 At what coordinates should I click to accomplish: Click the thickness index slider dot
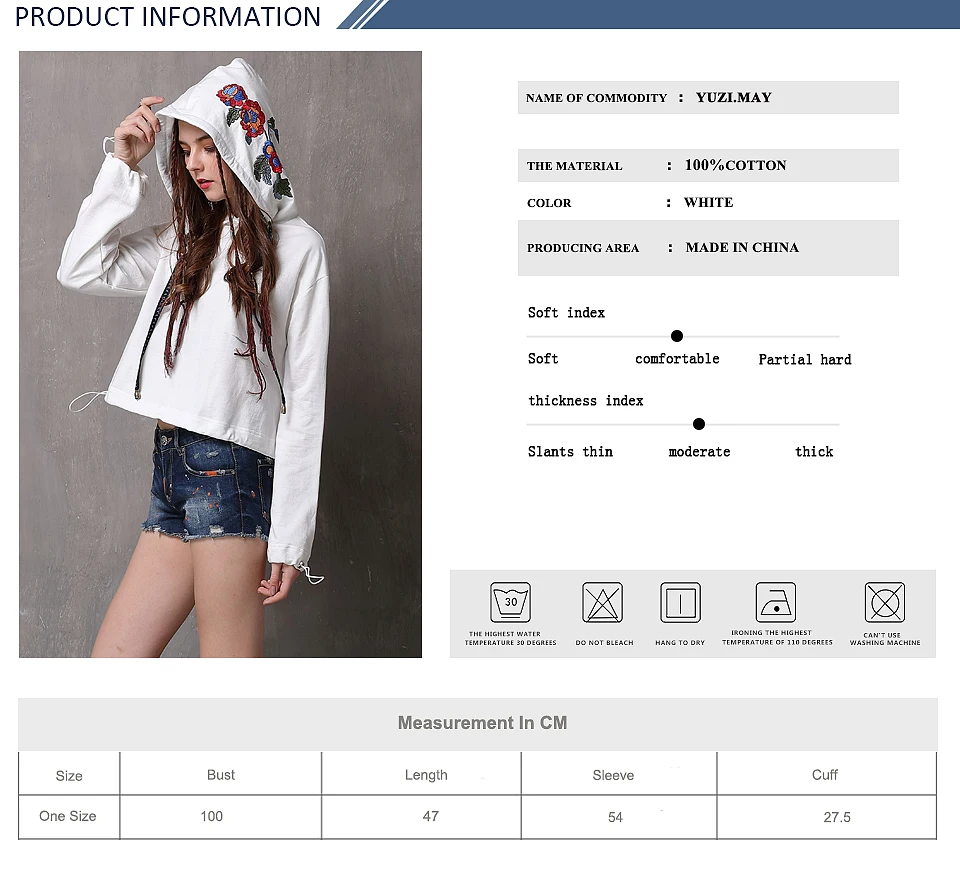(x=699, y=424)
